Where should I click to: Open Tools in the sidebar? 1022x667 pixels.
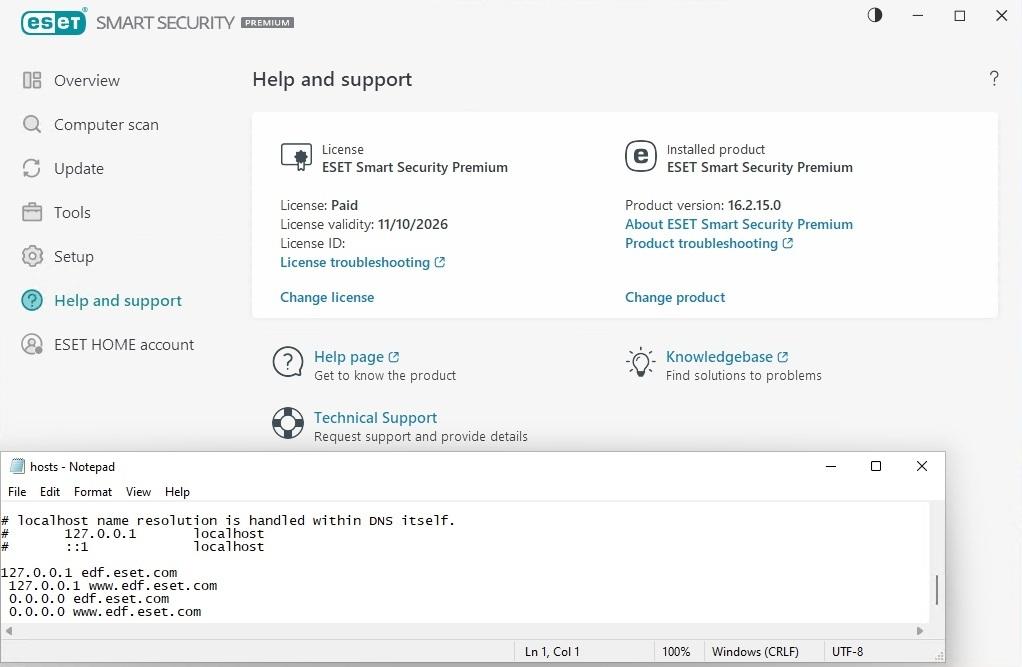pyautogui.click(x=72, y=213)
